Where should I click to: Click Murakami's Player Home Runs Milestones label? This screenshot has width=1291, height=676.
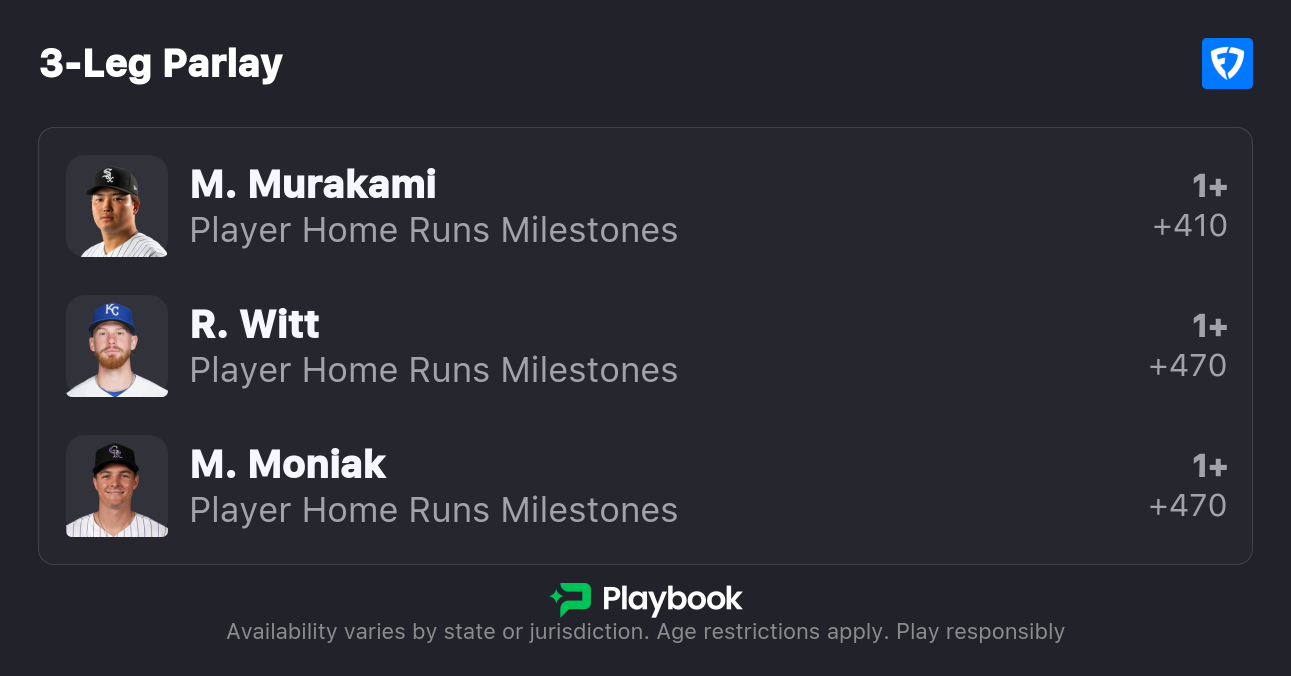click(434, 231)
